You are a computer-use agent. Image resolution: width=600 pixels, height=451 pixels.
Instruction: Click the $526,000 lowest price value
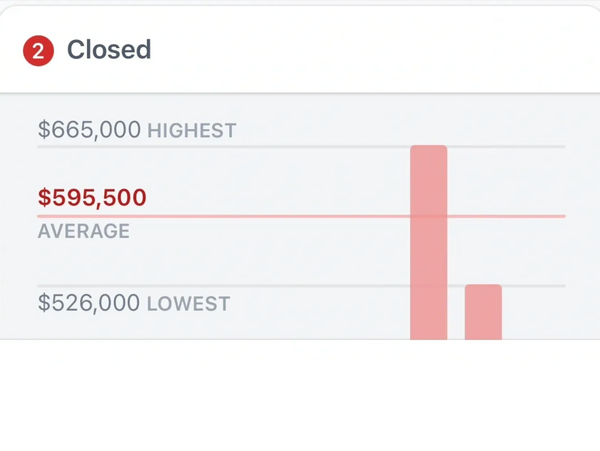coord(89,303)
